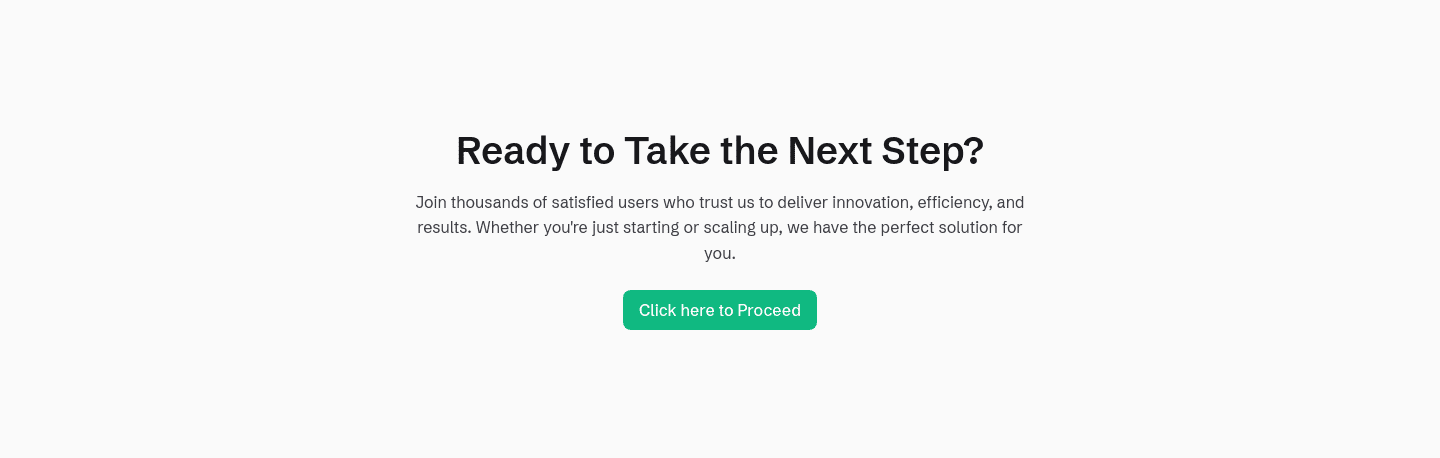
Task: Click the words scaling up in the paragraph
Action: coord(741,228)
